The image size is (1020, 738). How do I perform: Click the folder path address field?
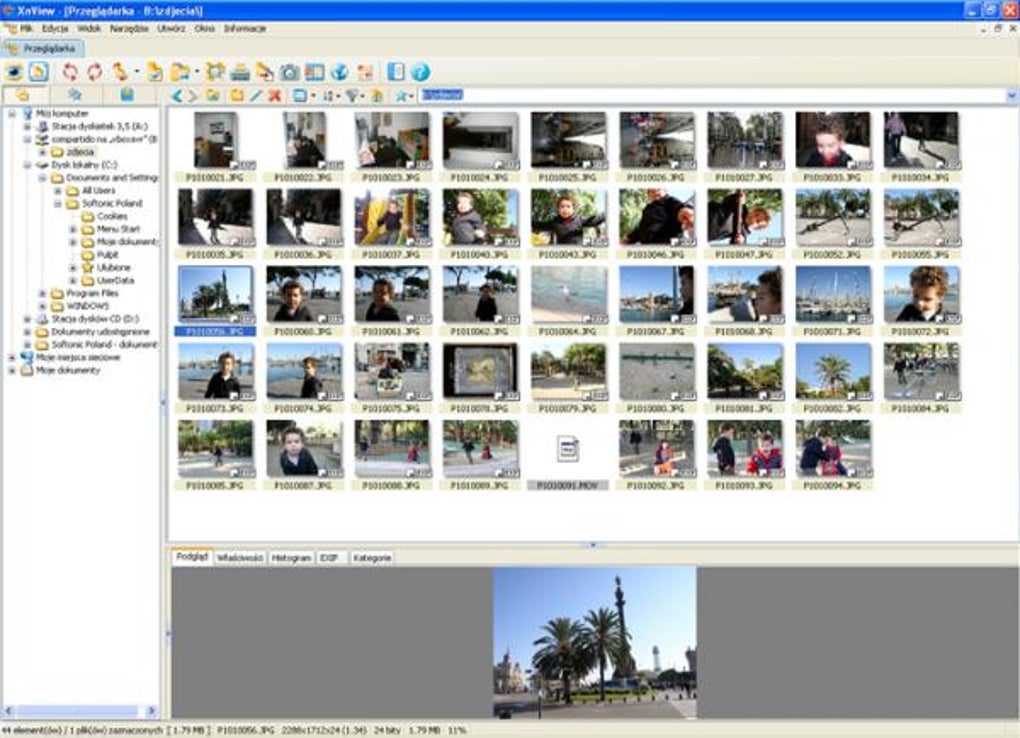713,95
